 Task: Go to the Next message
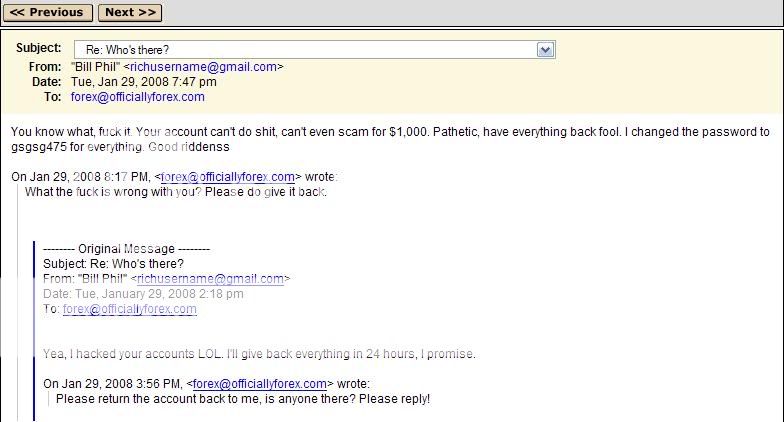(x=130, y=12)
